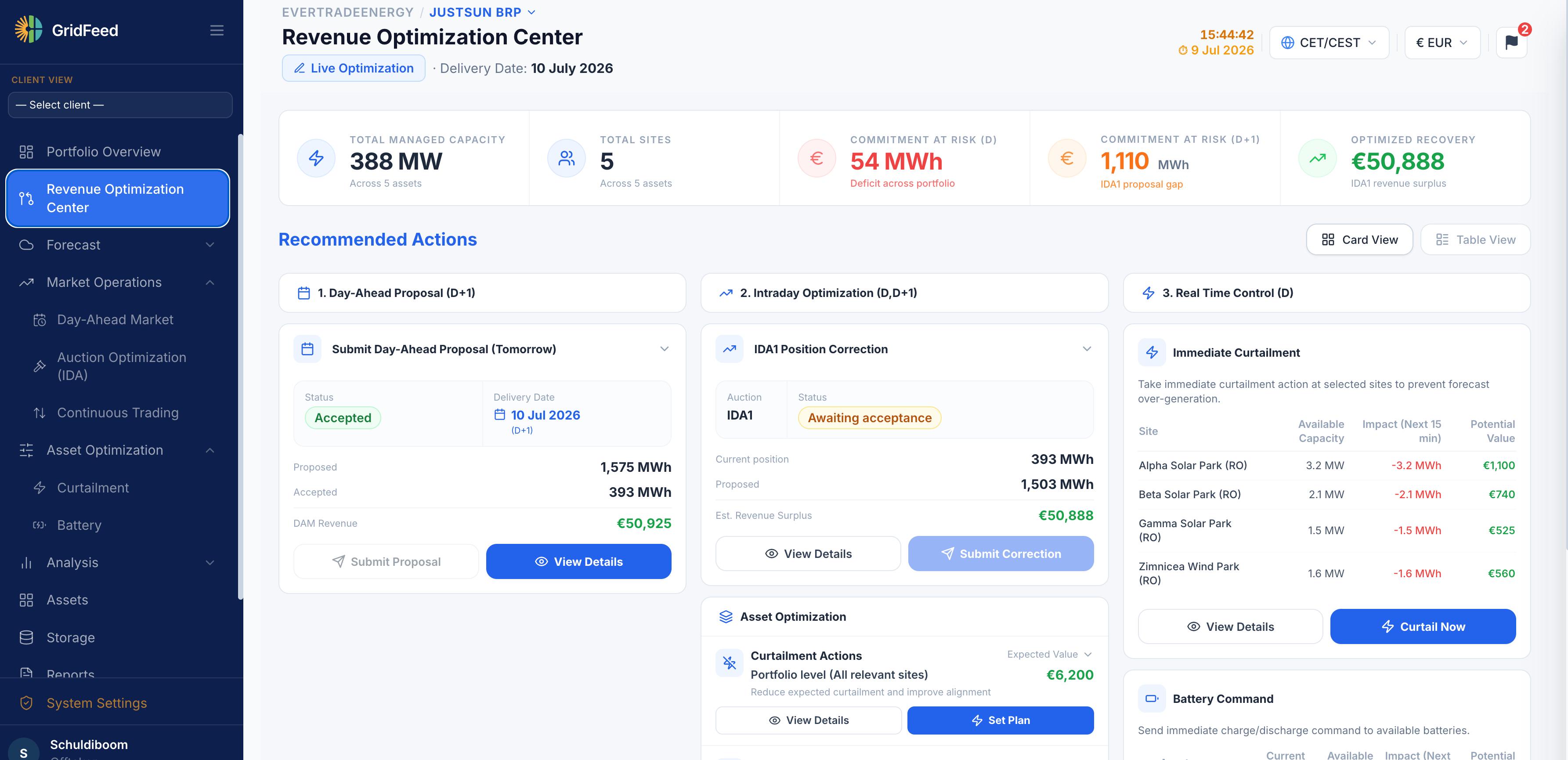The width and height of the screenshot is (1568, 760).
Task: Click the Optimized Recovery trend icon
Action: coord(1317,158)
